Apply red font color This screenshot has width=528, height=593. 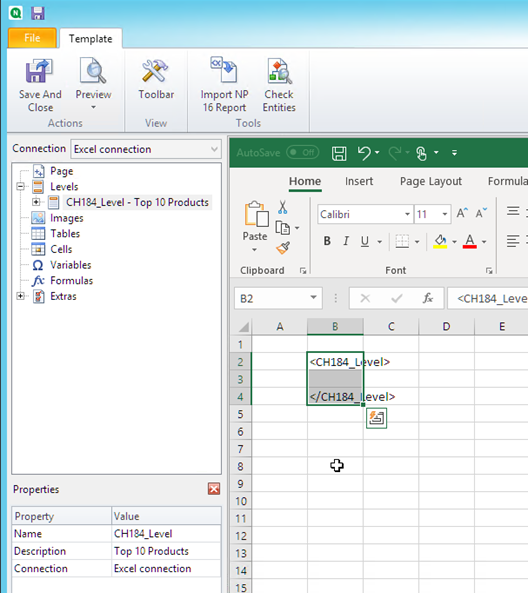pyautogui.click(x=470, y=241)
